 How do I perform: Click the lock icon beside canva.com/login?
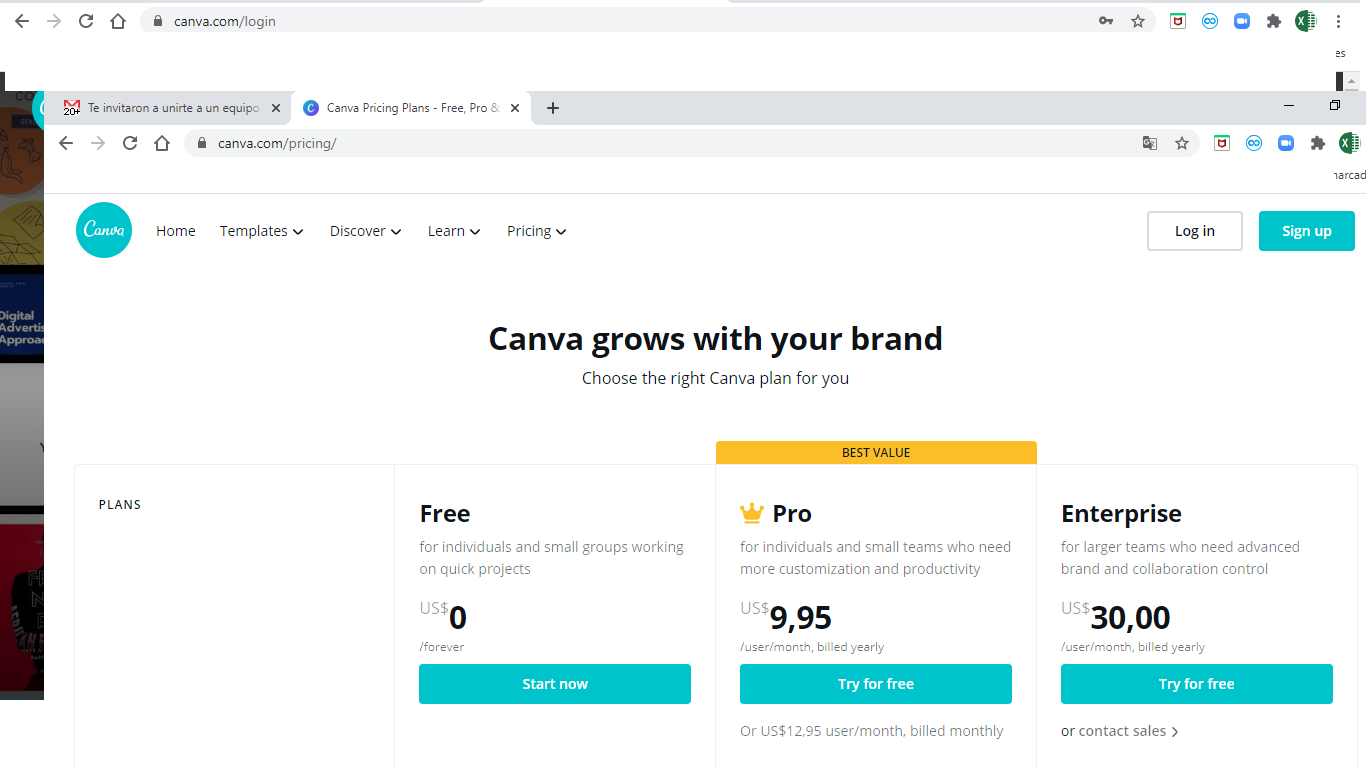(157, 21)
